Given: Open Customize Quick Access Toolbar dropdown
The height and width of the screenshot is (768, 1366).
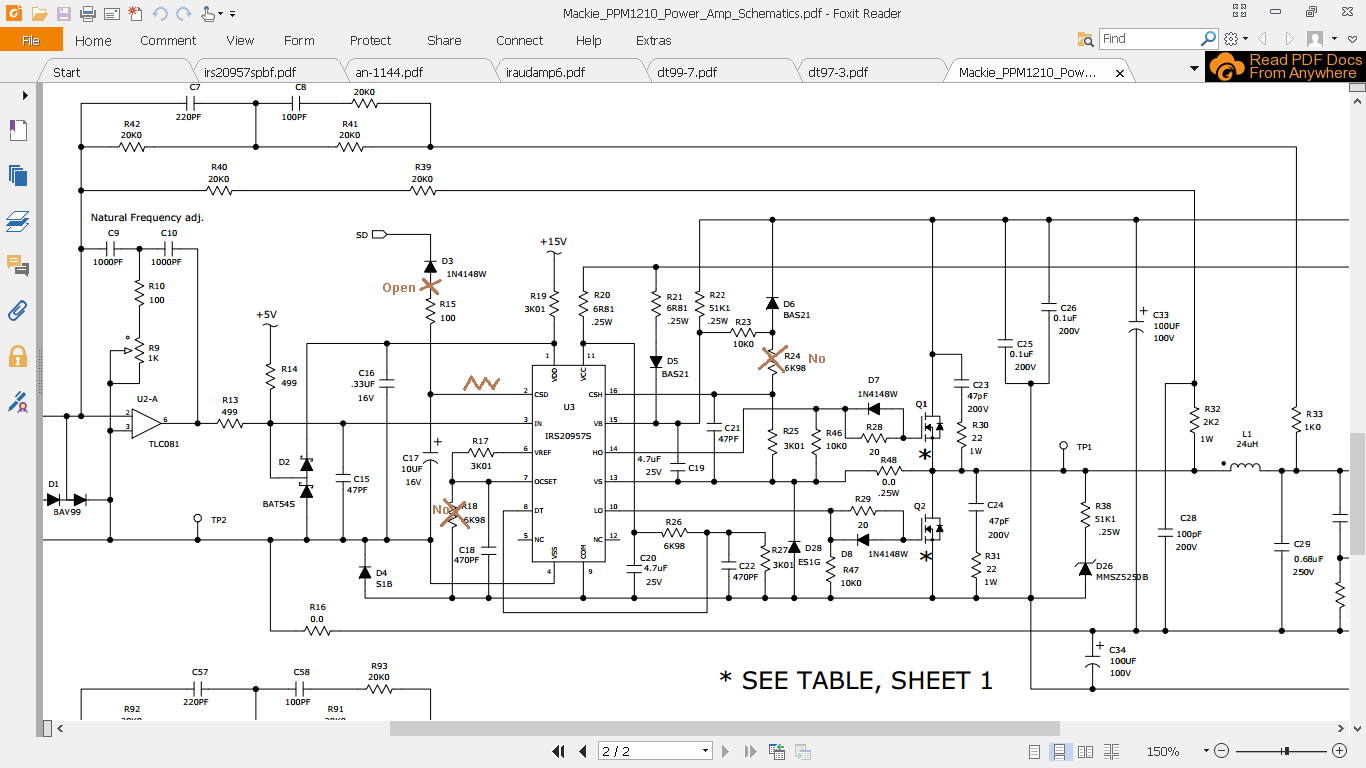Looking at the screenshot, I should 233,14.
